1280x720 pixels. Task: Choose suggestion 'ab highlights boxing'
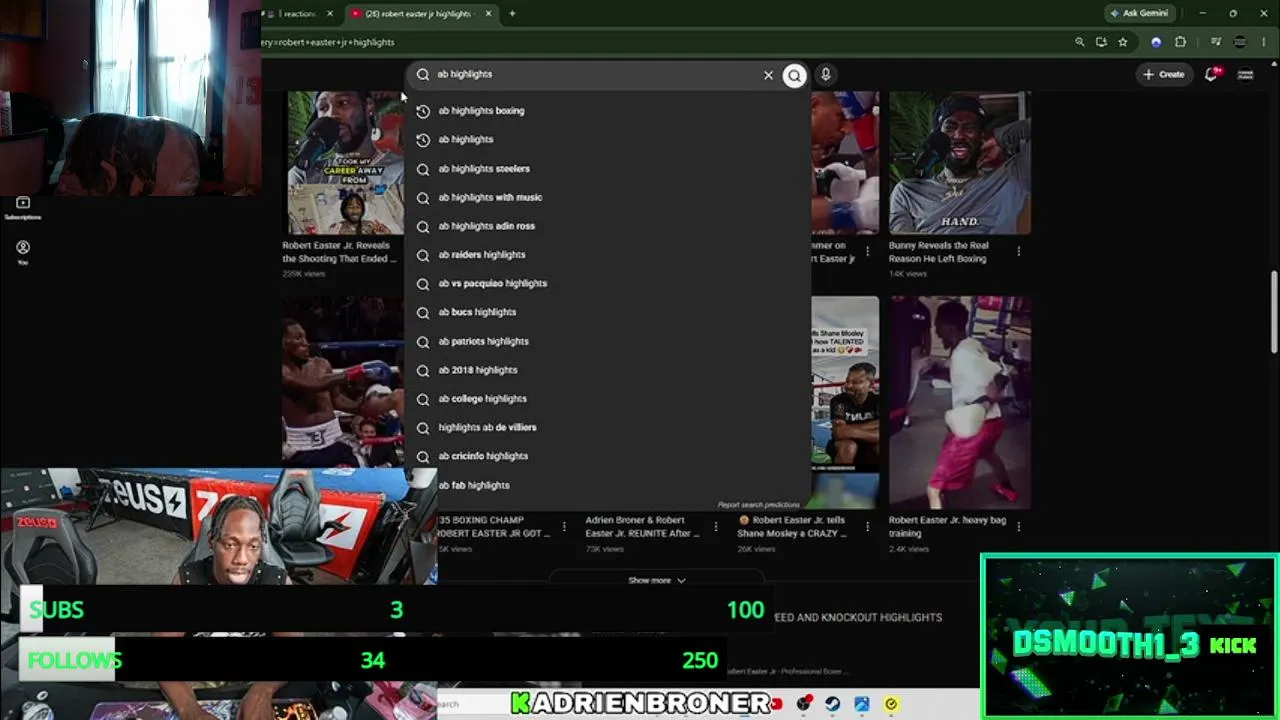tap(608, 111)
